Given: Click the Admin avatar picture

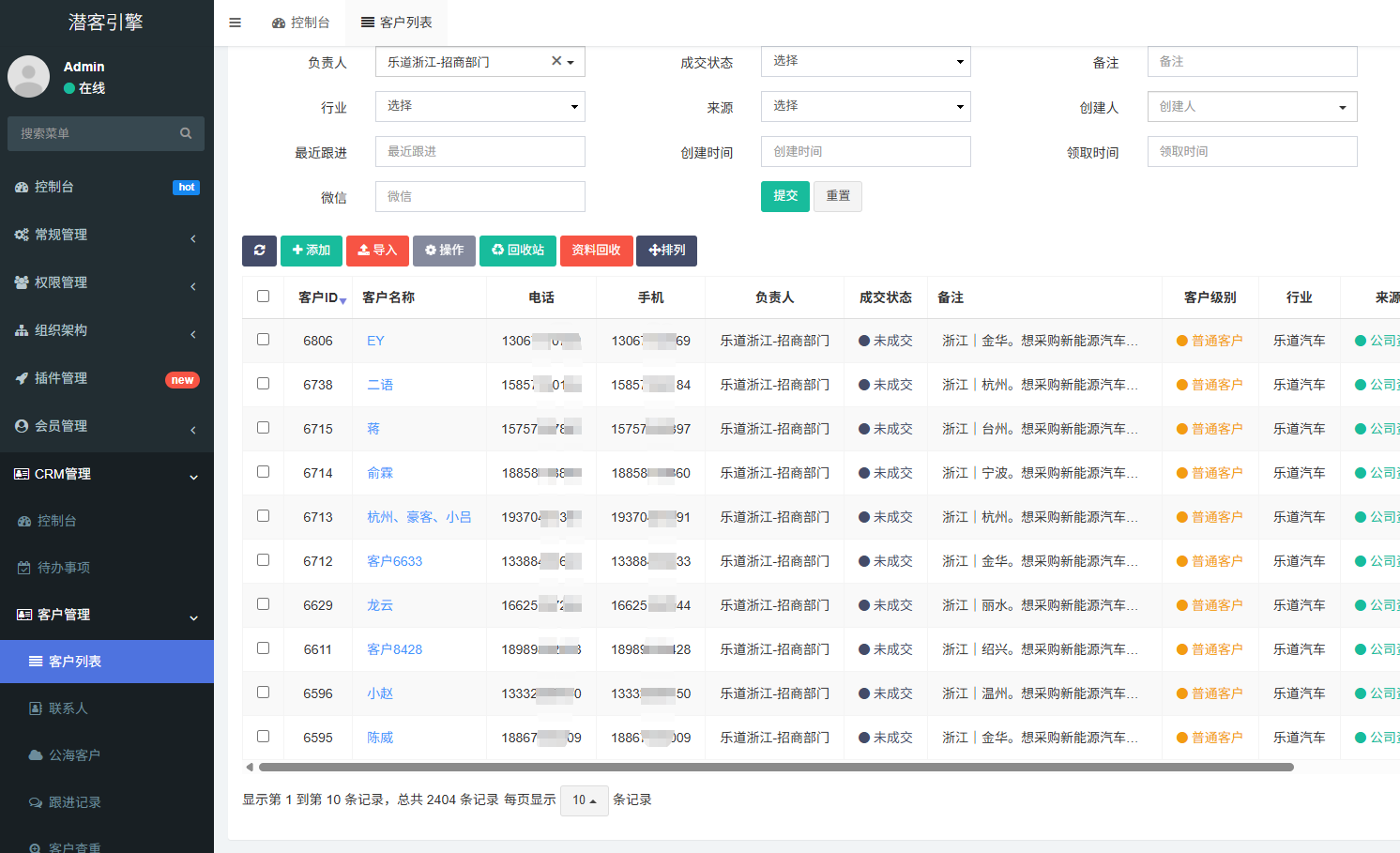Looking at the screenshot, I should click(x=29, y=76).
